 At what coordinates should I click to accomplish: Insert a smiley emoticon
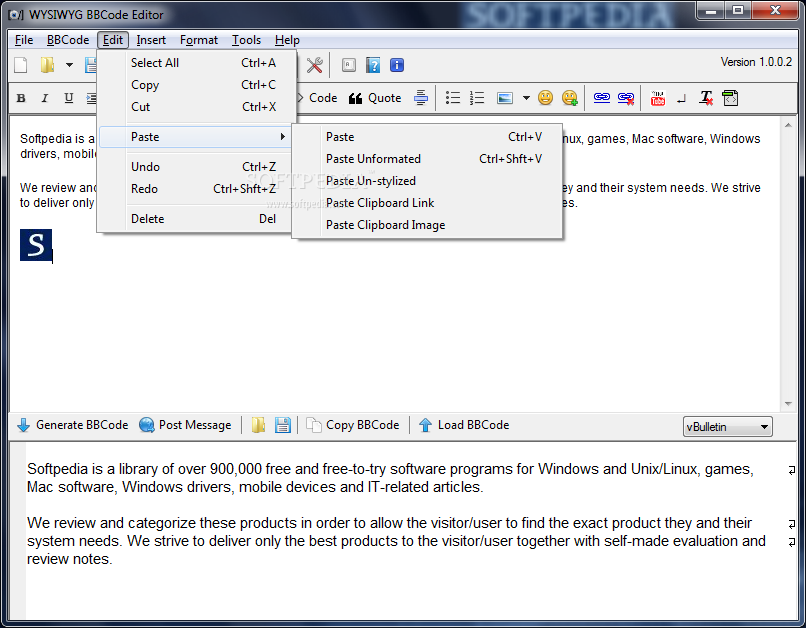click(545, 98)
